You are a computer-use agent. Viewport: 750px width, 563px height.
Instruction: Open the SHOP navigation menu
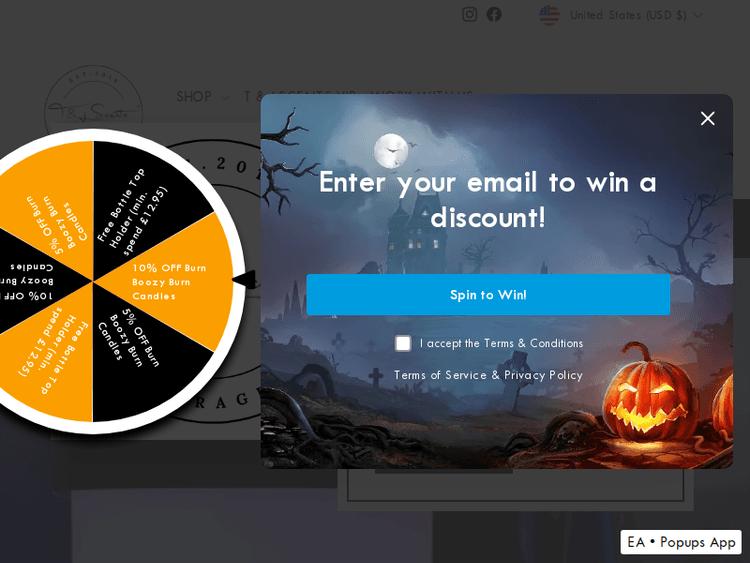coord(194,97)
